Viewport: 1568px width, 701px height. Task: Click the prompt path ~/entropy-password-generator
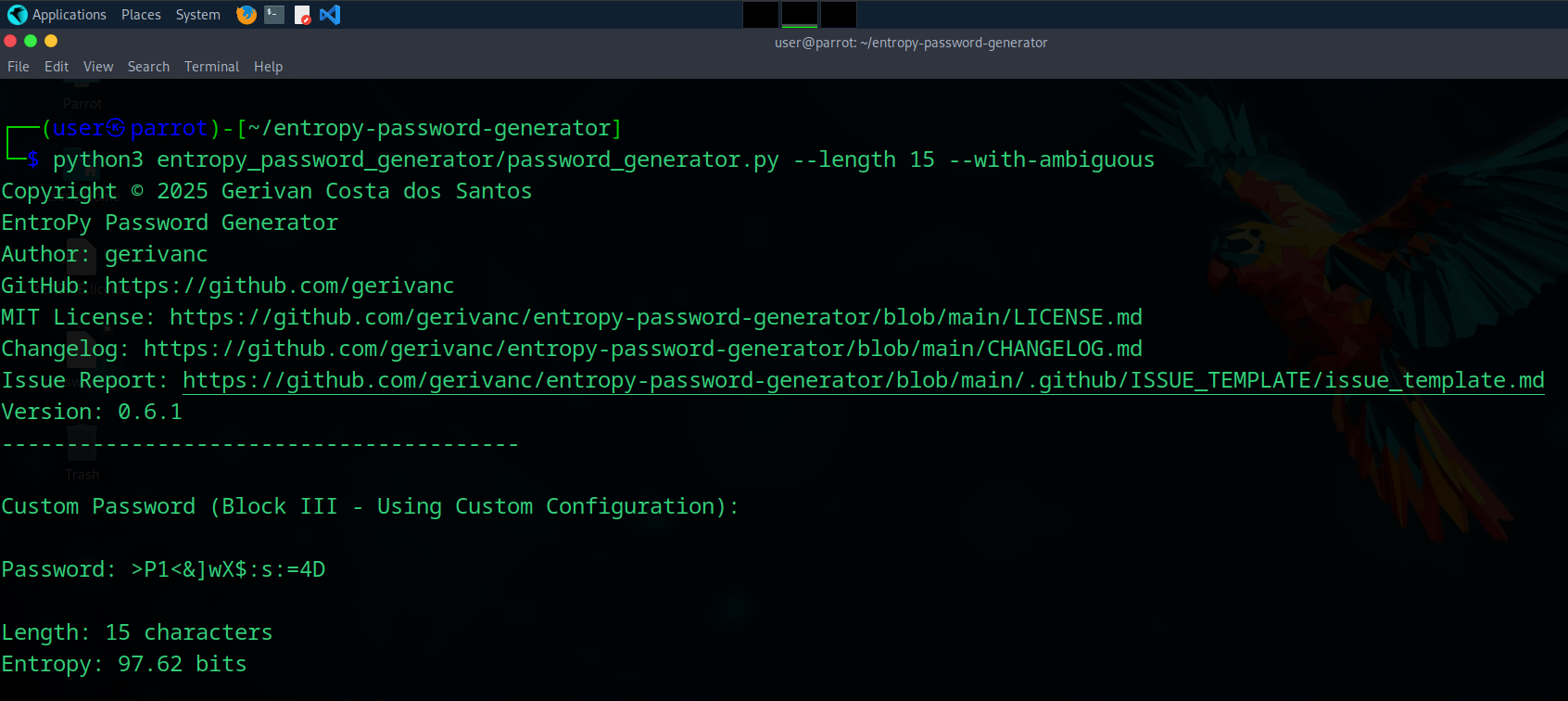point(429,128)
